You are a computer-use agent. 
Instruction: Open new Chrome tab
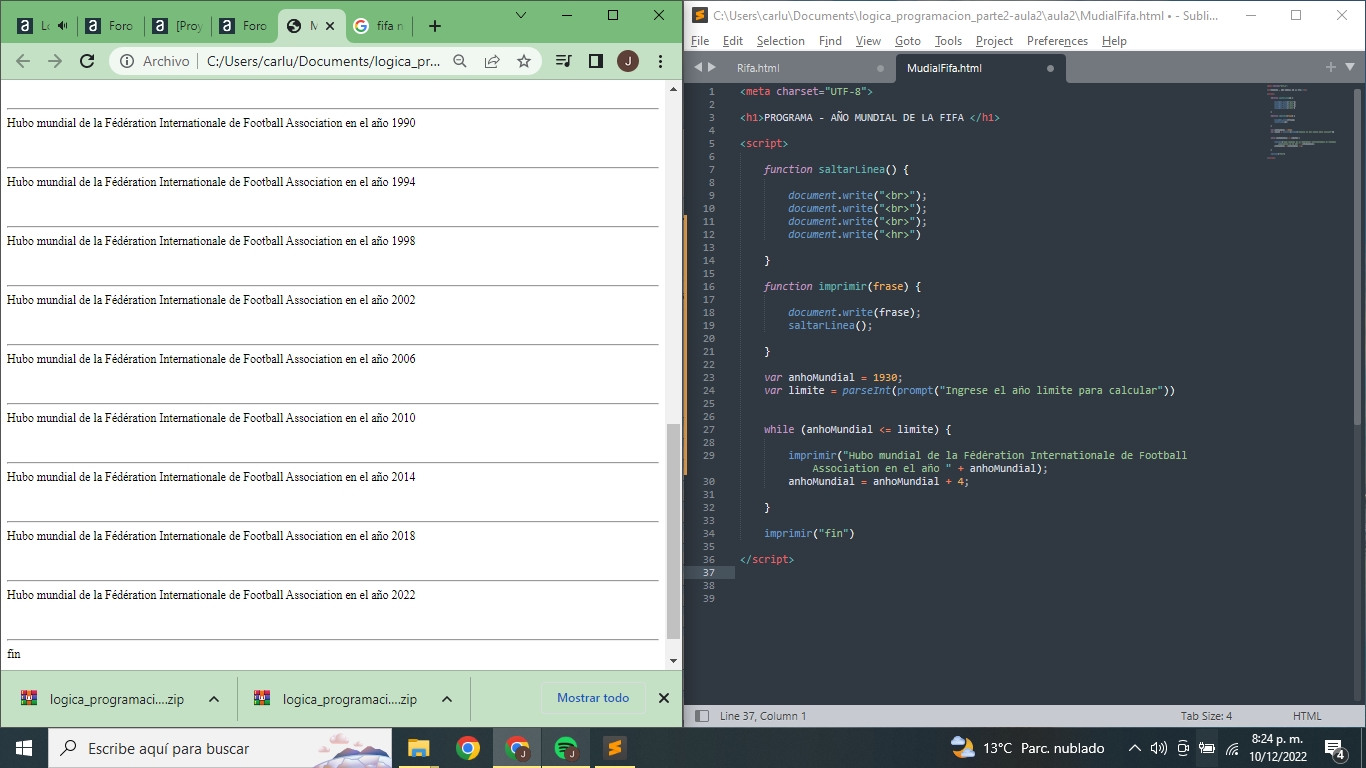434,26
